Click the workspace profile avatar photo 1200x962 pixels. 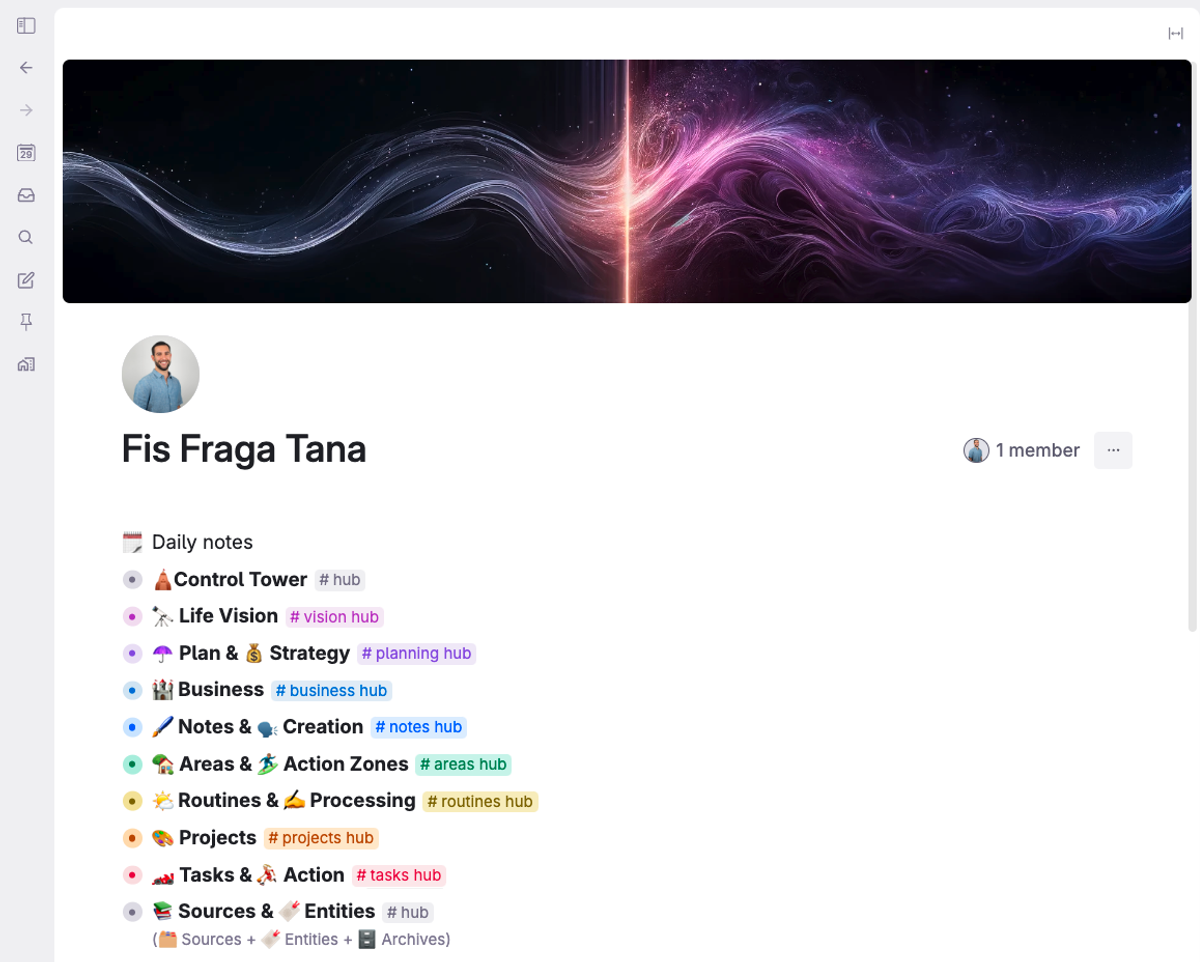click(161, 374)
